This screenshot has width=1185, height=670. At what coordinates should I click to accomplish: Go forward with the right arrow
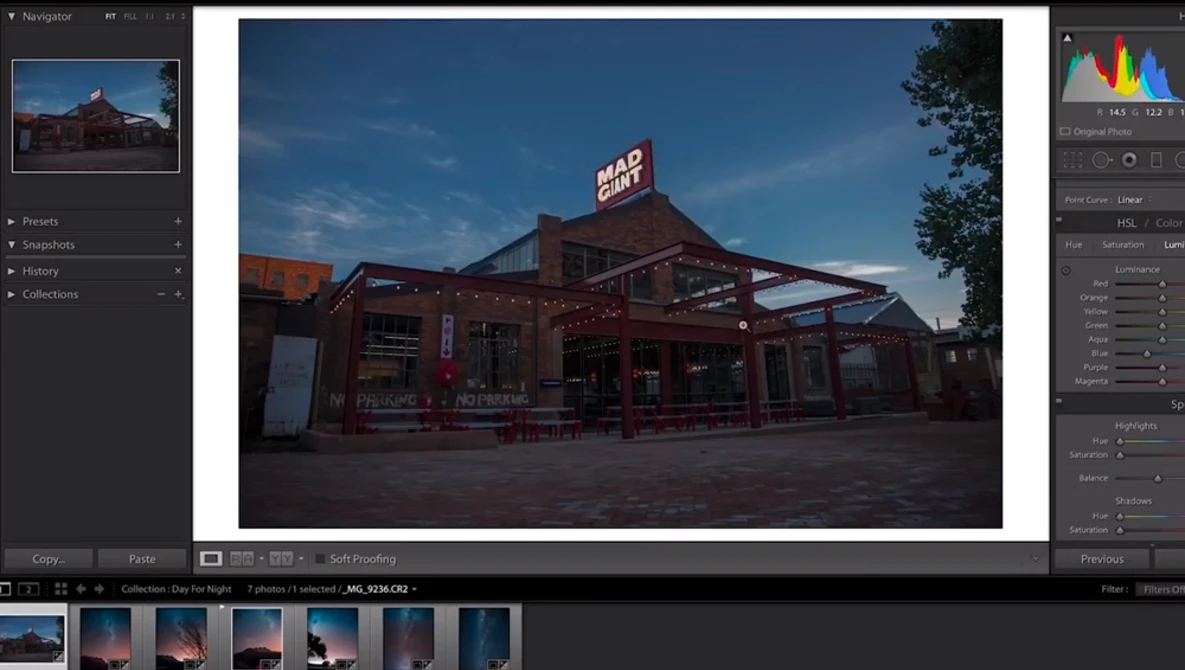click(x=99, y=588)
